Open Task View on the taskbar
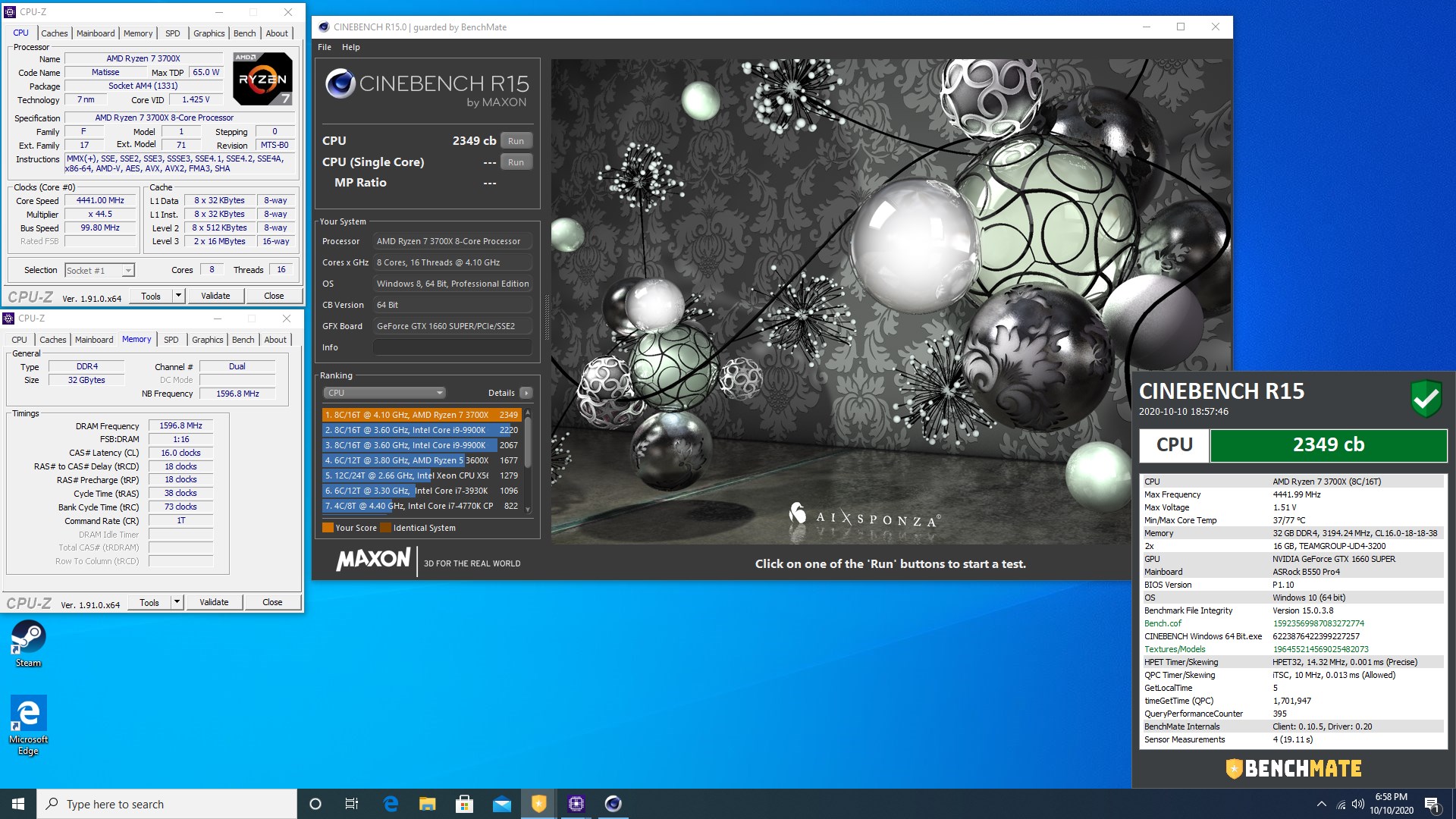 [x=352, y=804]
